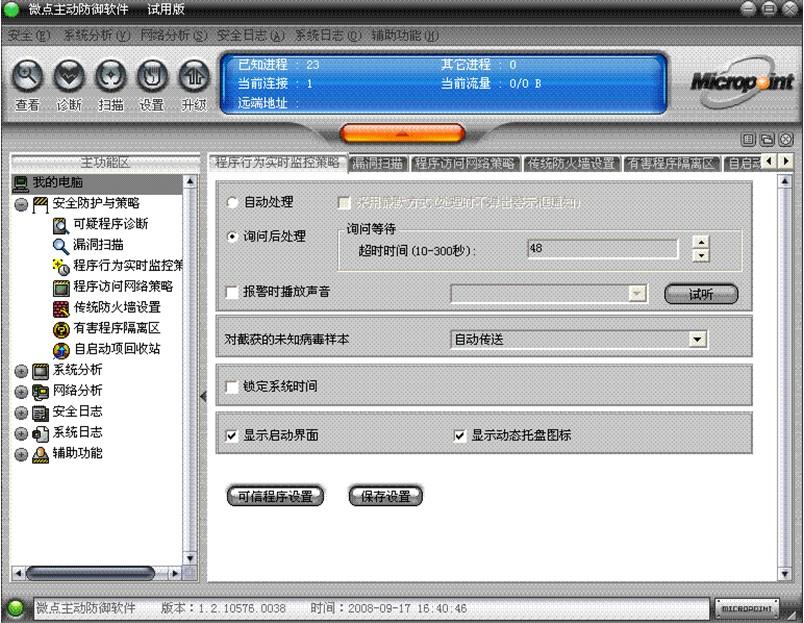Select the 自动处理 radio button
The image size is (804, 623).
232,203
